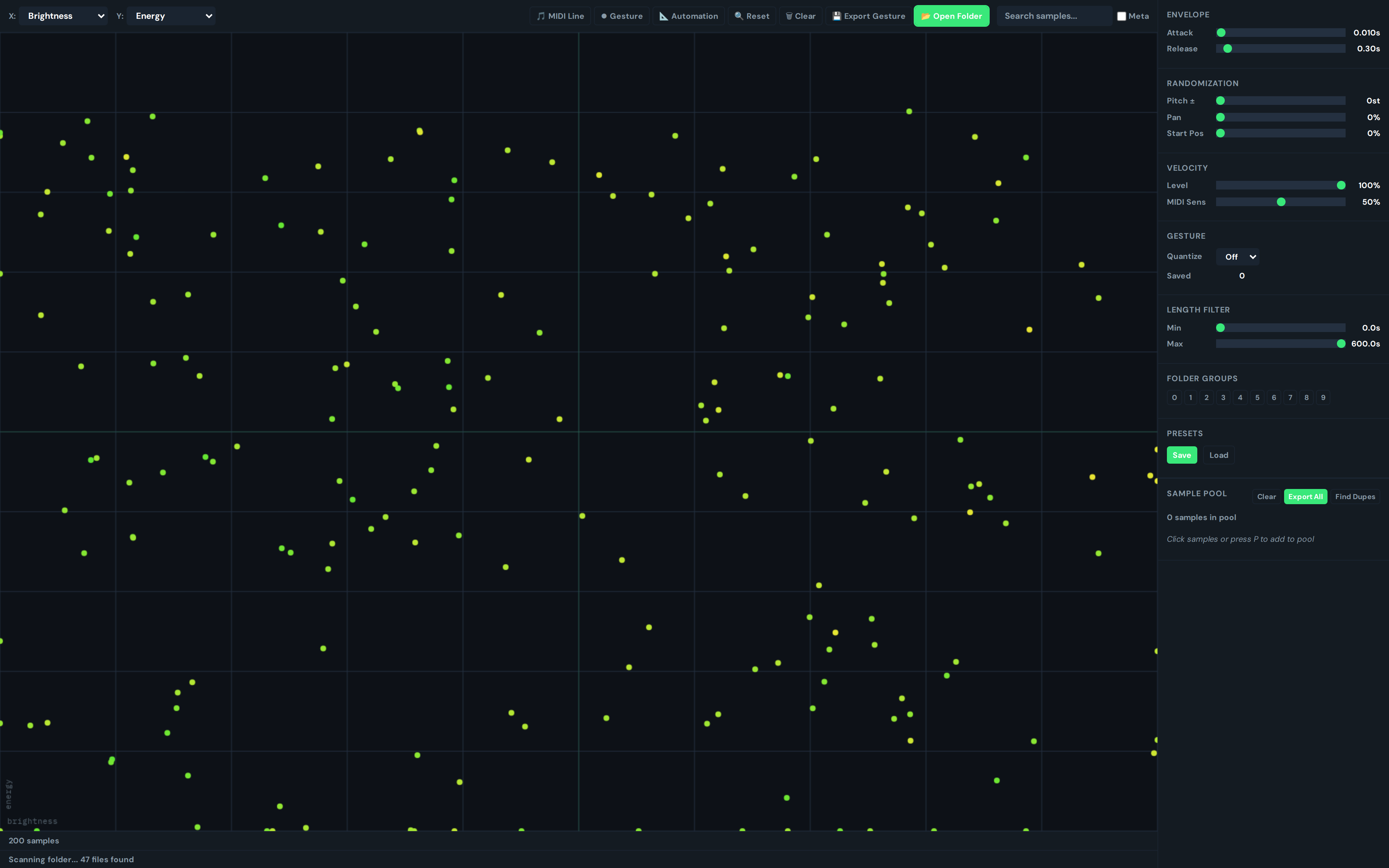Click the green Open Folder button
The image size is (1389, 868).
pos(951,16)
